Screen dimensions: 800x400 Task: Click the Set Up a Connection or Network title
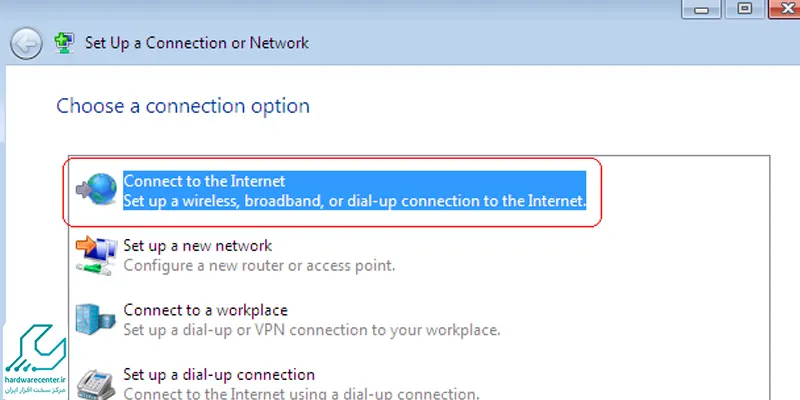(196, 43)
